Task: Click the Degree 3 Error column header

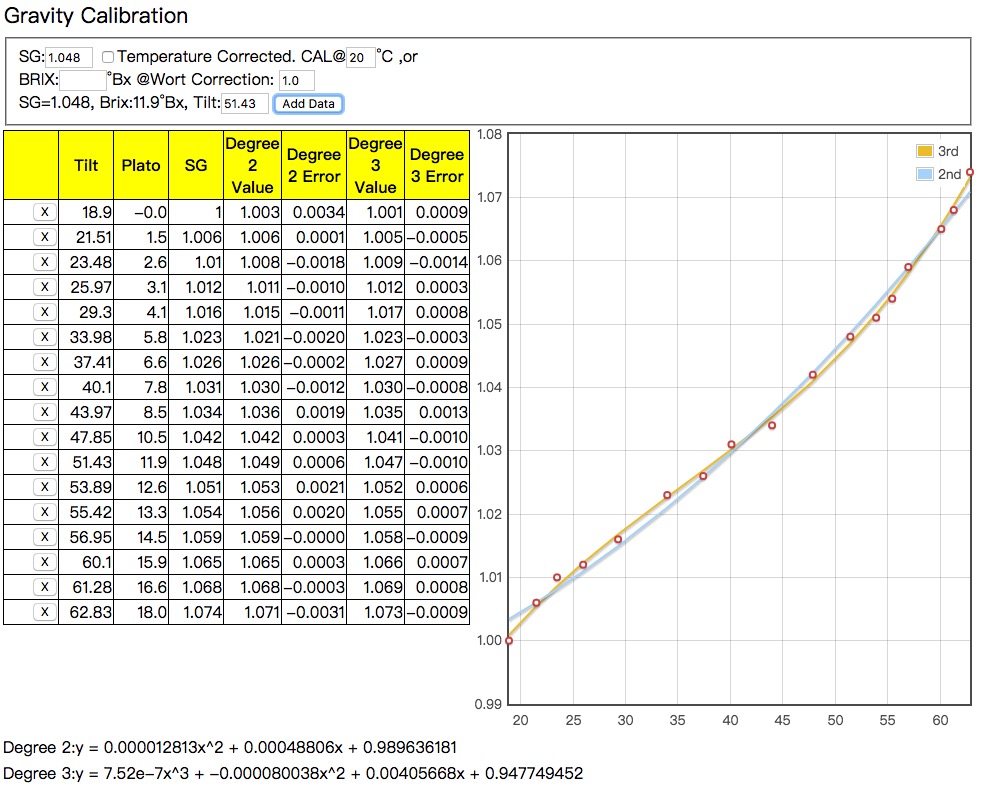Action: point(437,166)
